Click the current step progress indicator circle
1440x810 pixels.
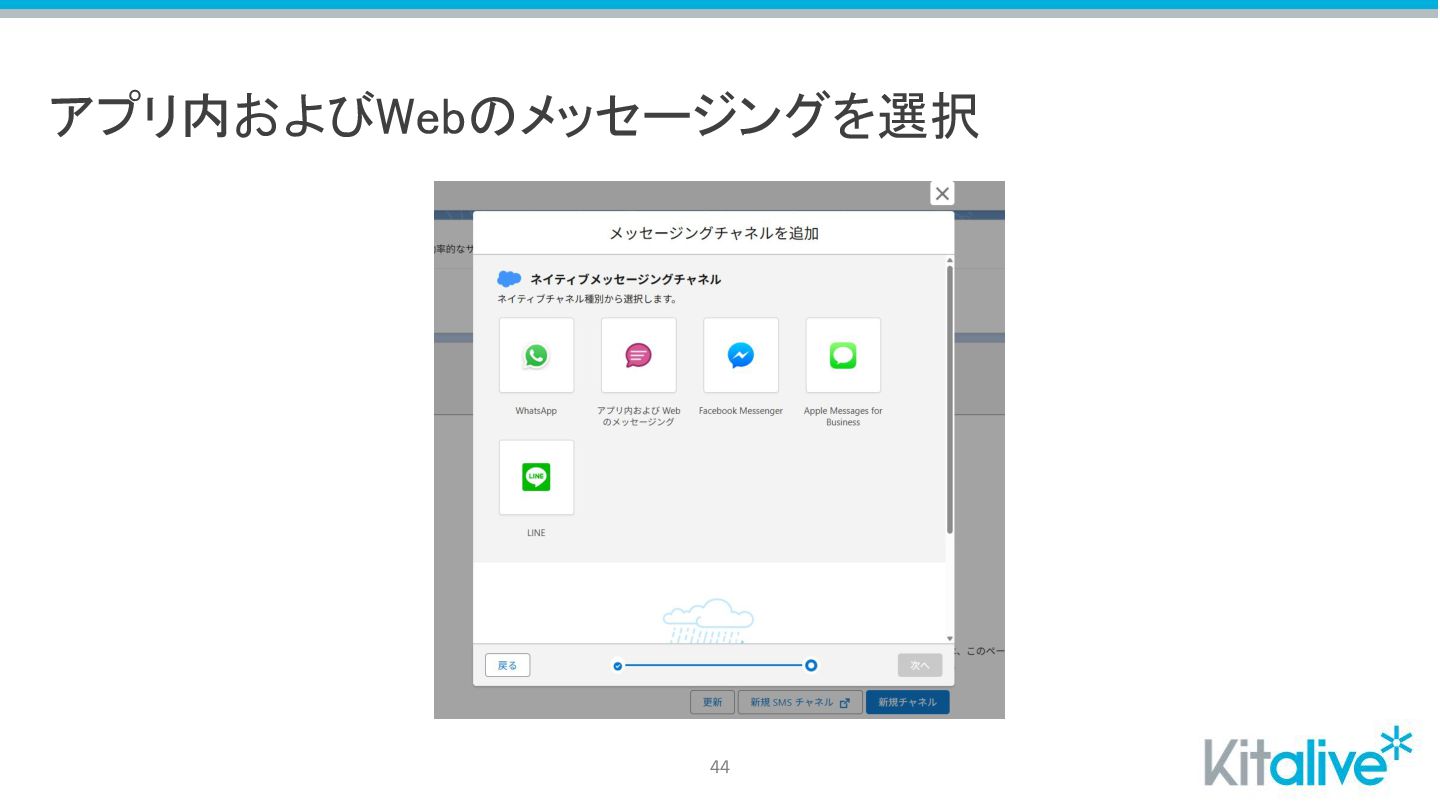pyautogui.click(x=811, y=665)
